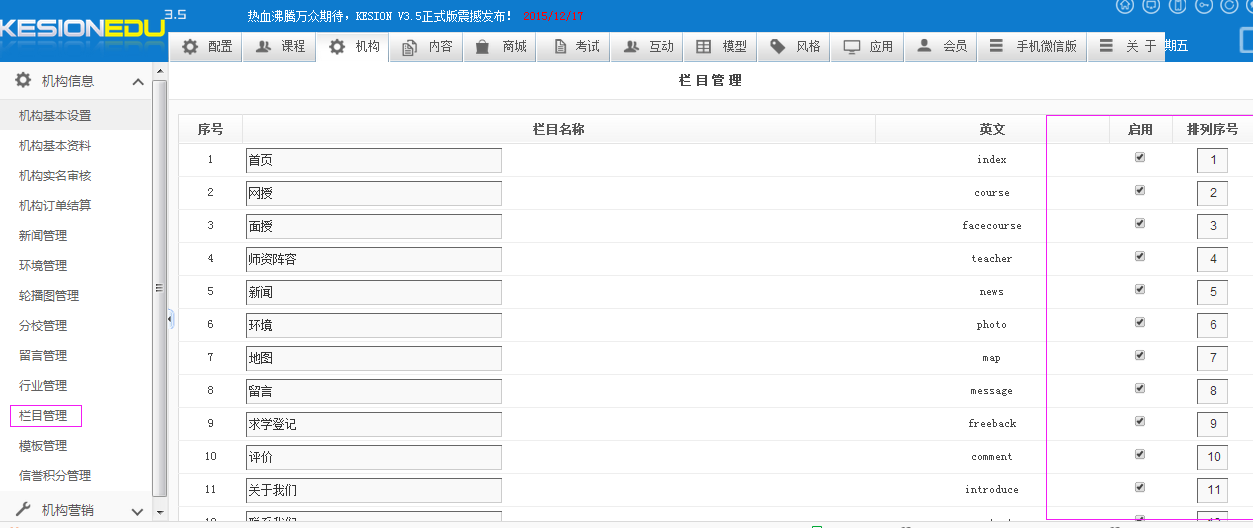Screen dimensions: 1253x528
Task: Open the 手机微信版 tab
Action: [1034, 47]
